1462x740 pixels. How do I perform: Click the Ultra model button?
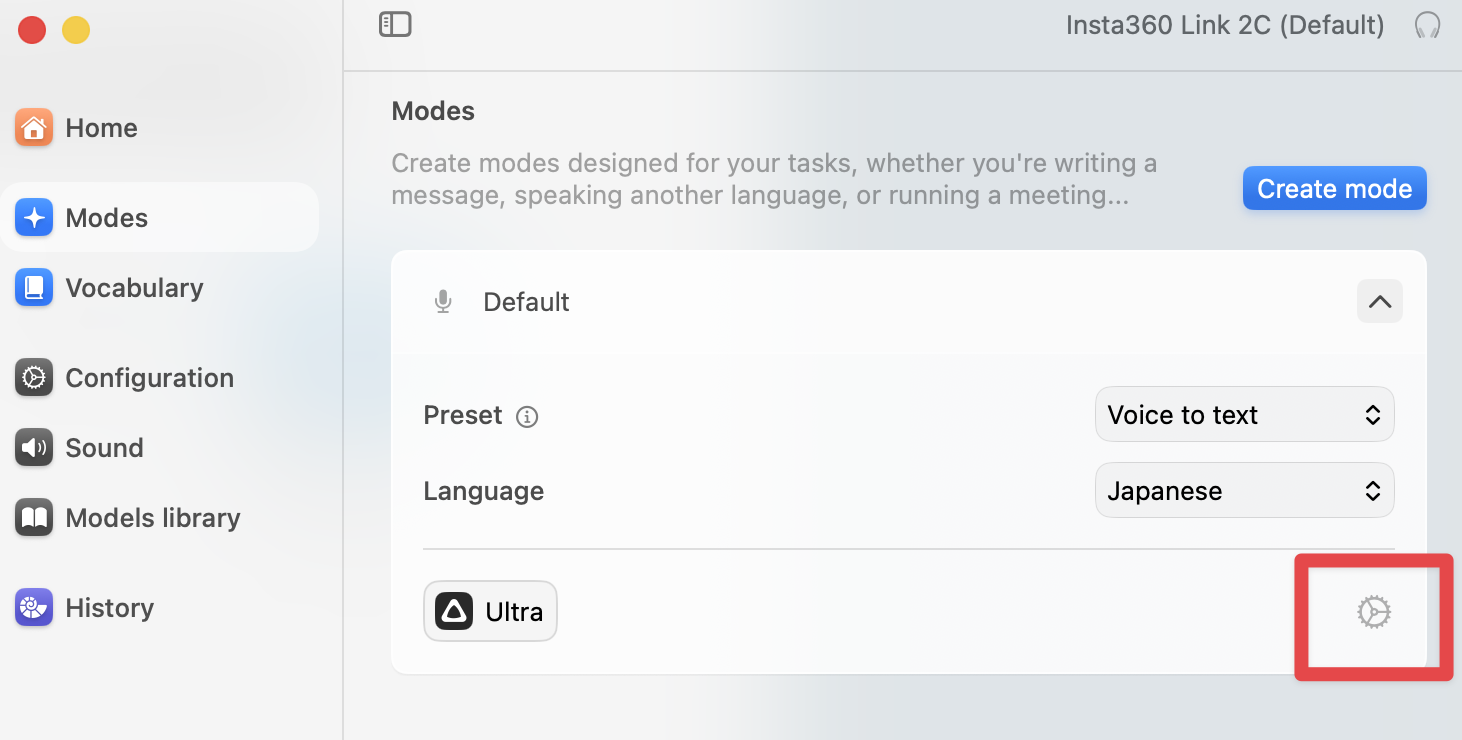490,611
